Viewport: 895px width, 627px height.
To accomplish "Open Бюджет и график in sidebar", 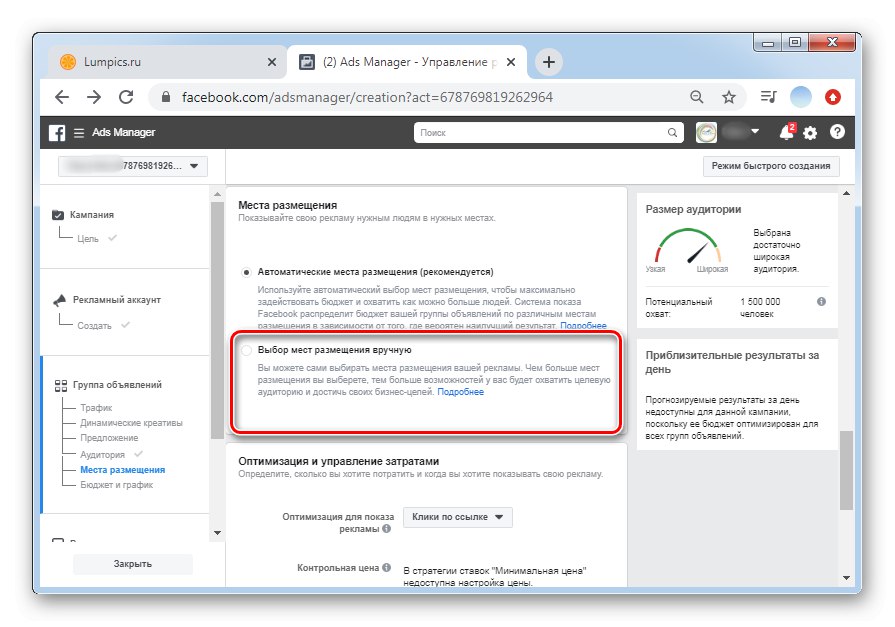I will [116, 485].
